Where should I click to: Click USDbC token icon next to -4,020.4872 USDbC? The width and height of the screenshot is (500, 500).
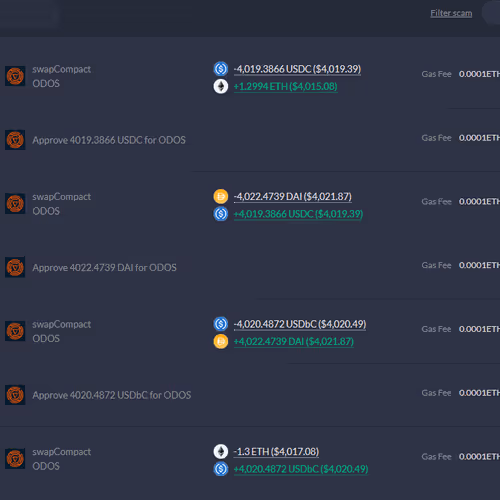221,324
